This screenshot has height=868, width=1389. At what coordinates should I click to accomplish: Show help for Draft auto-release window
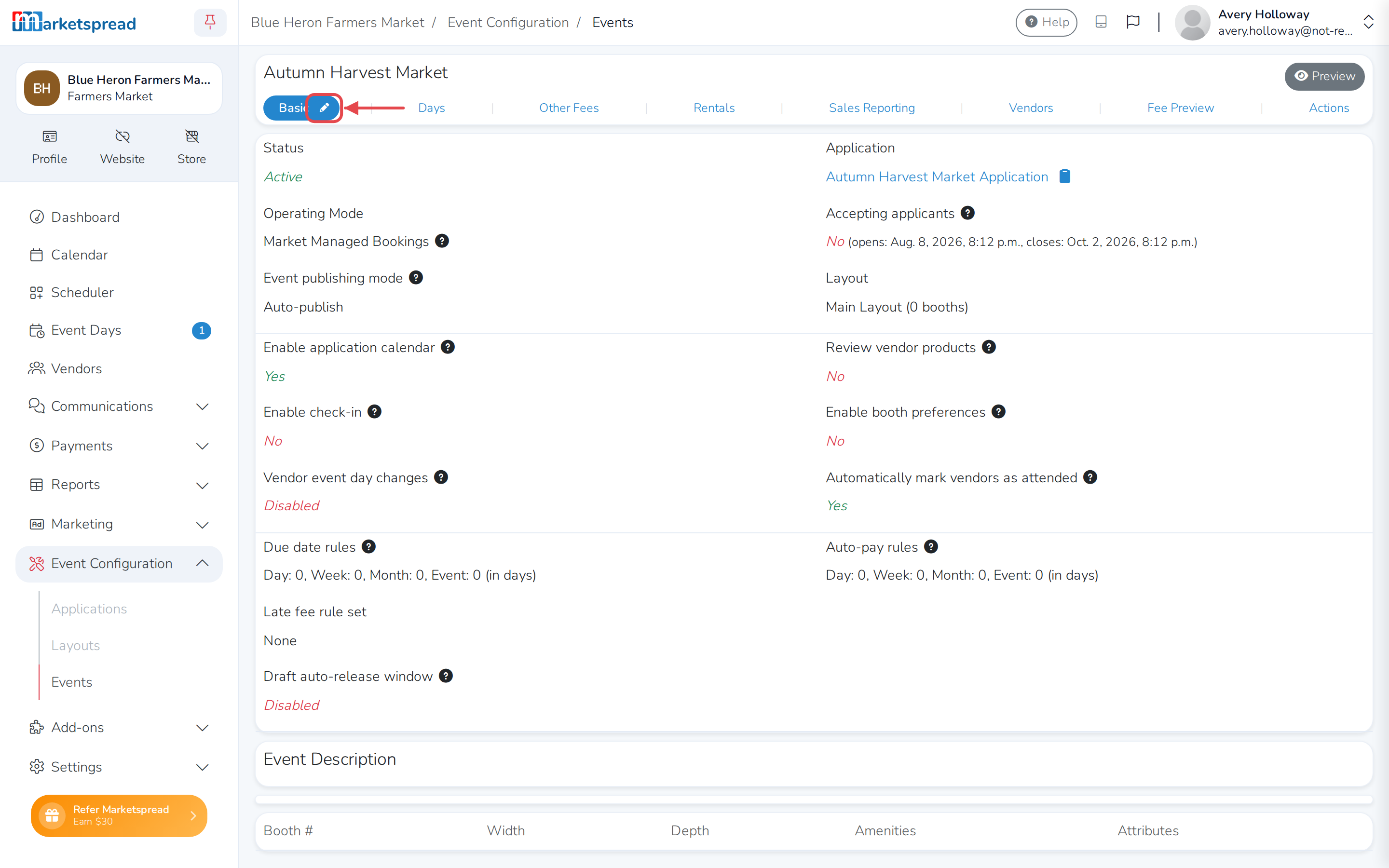pos(446,676)
